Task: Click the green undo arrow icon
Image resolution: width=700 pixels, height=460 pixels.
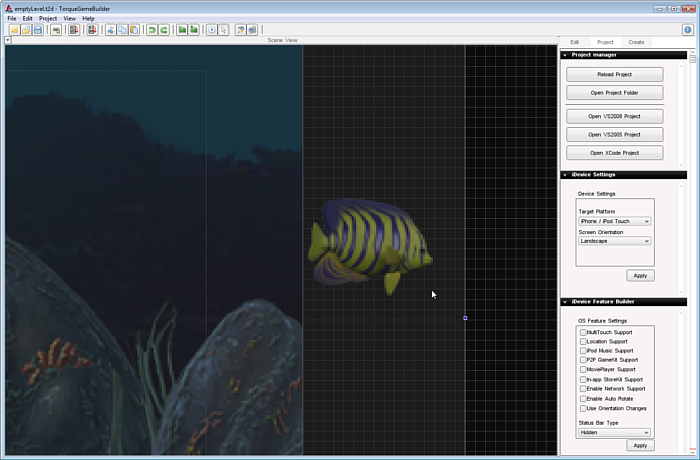Action: 152,30
